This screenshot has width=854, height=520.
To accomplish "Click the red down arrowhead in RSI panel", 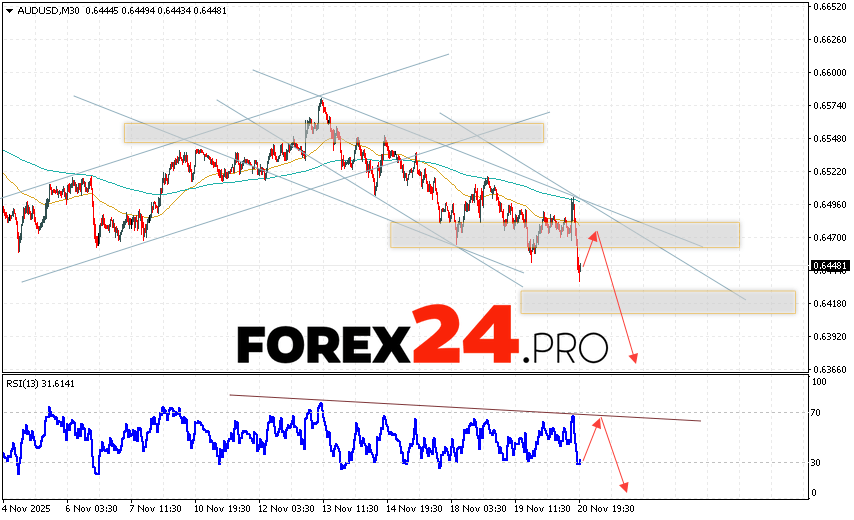I will 625,487.
